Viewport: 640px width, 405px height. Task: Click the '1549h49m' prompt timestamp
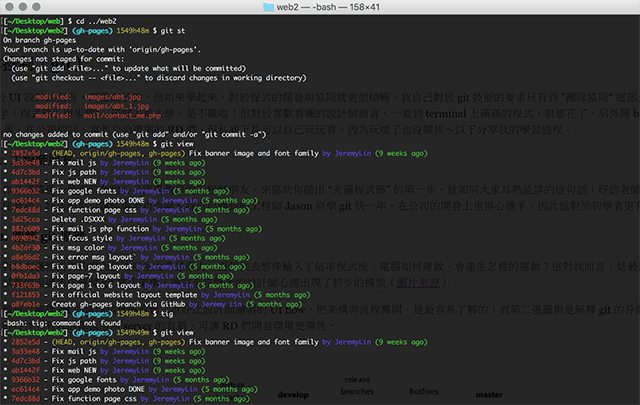[x=133, y=332]
